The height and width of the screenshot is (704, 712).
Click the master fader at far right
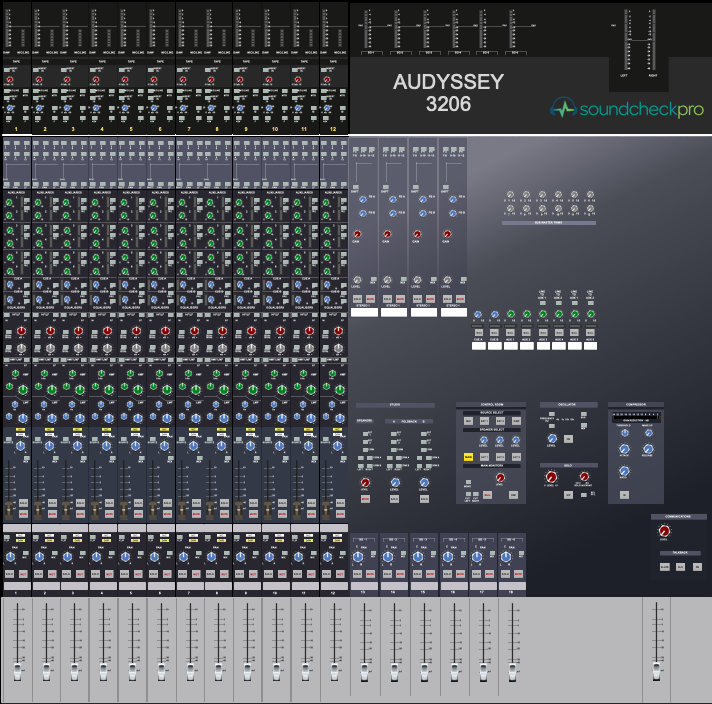pyautogui.click(x=657, y=665)
